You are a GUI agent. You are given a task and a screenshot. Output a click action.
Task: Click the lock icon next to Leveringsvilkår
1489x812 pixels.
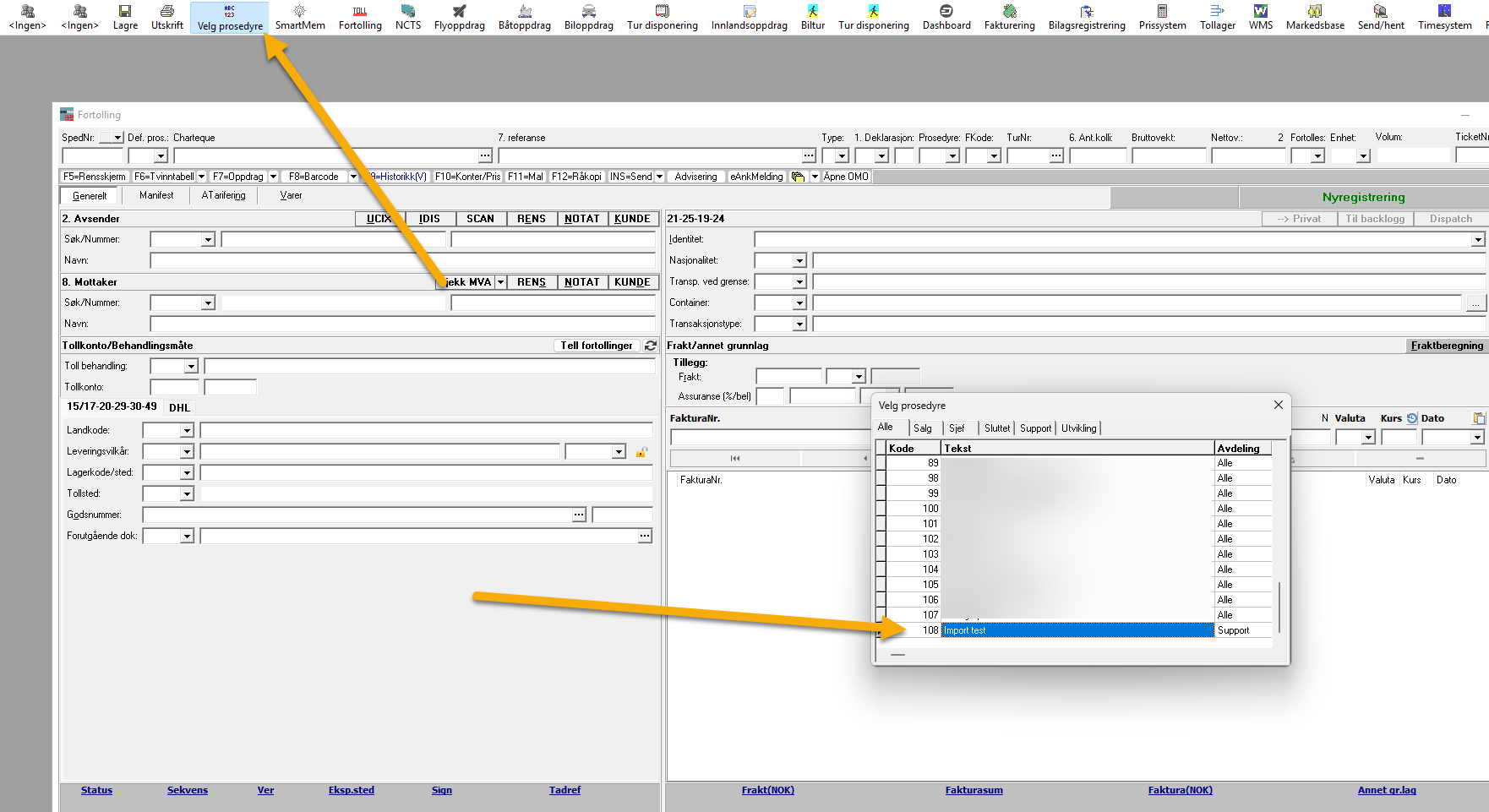coord(641,452)
